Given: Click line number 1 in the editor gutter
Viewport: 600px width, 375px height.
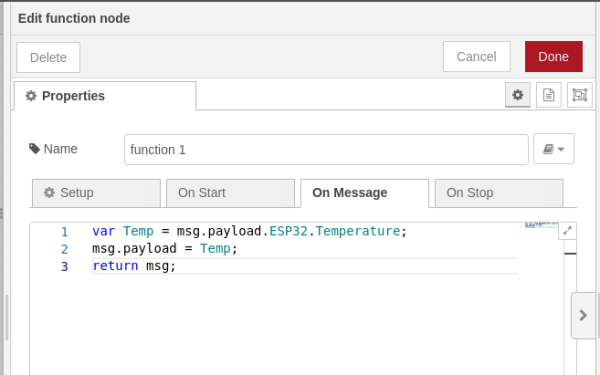Looking at the screenshot, I should click(64, 232).
